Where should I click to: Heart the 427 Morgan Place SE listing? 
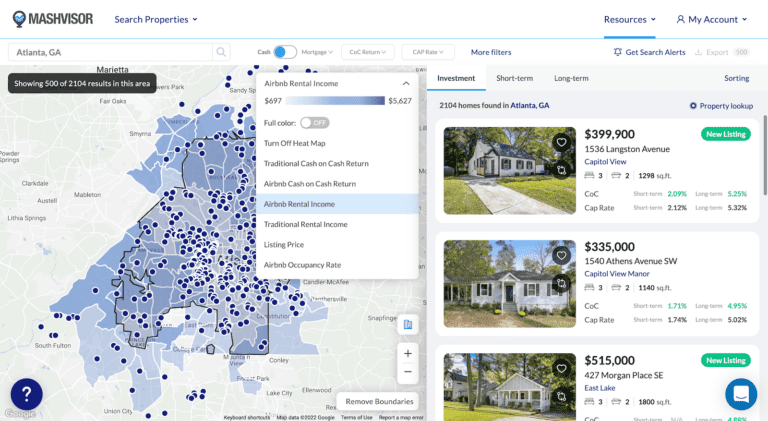click(562, 369)
